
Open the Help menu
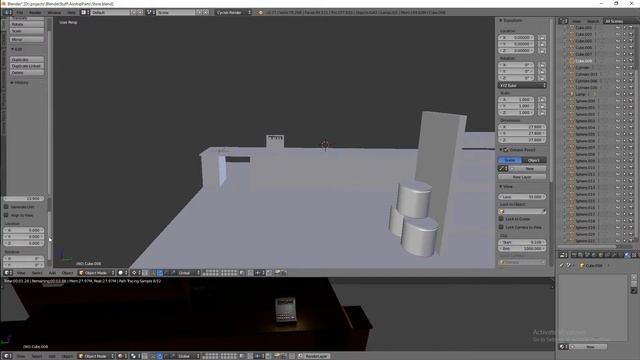[x=71, y=13]
